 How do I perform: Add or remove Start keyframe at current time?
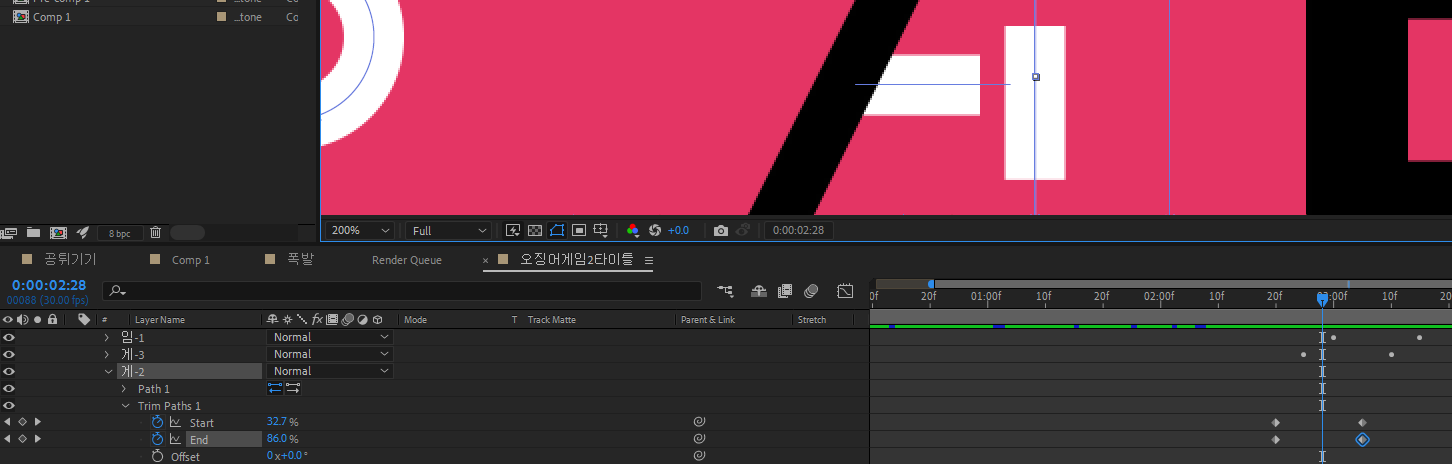tap(22, 422)
